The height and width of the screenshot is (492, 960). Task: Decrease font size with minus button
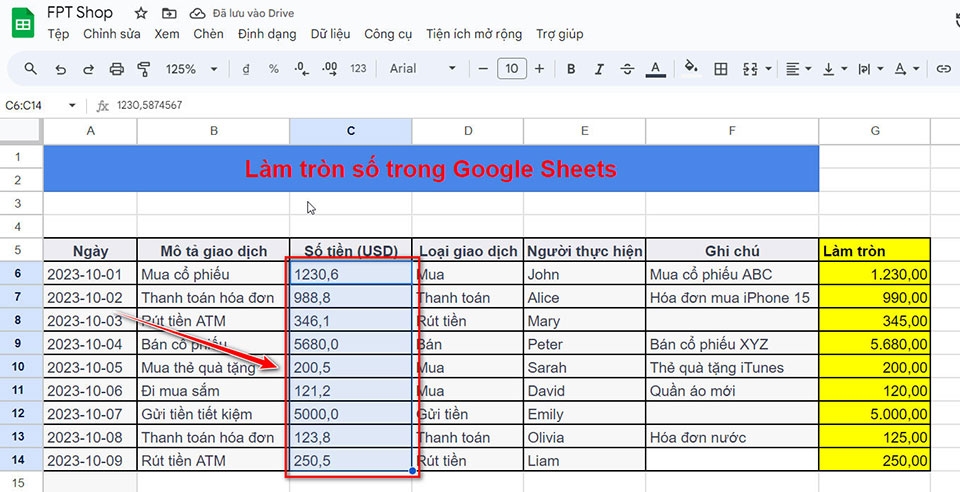[x=483, y=69]
